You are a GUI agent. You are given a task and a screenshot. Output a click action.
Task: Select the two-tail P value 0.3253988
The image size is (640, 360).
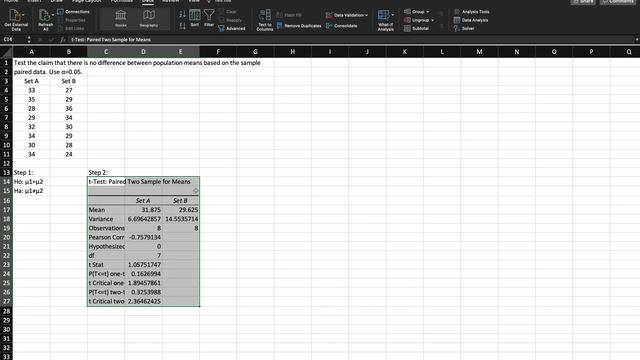click(x=143, y=292)
